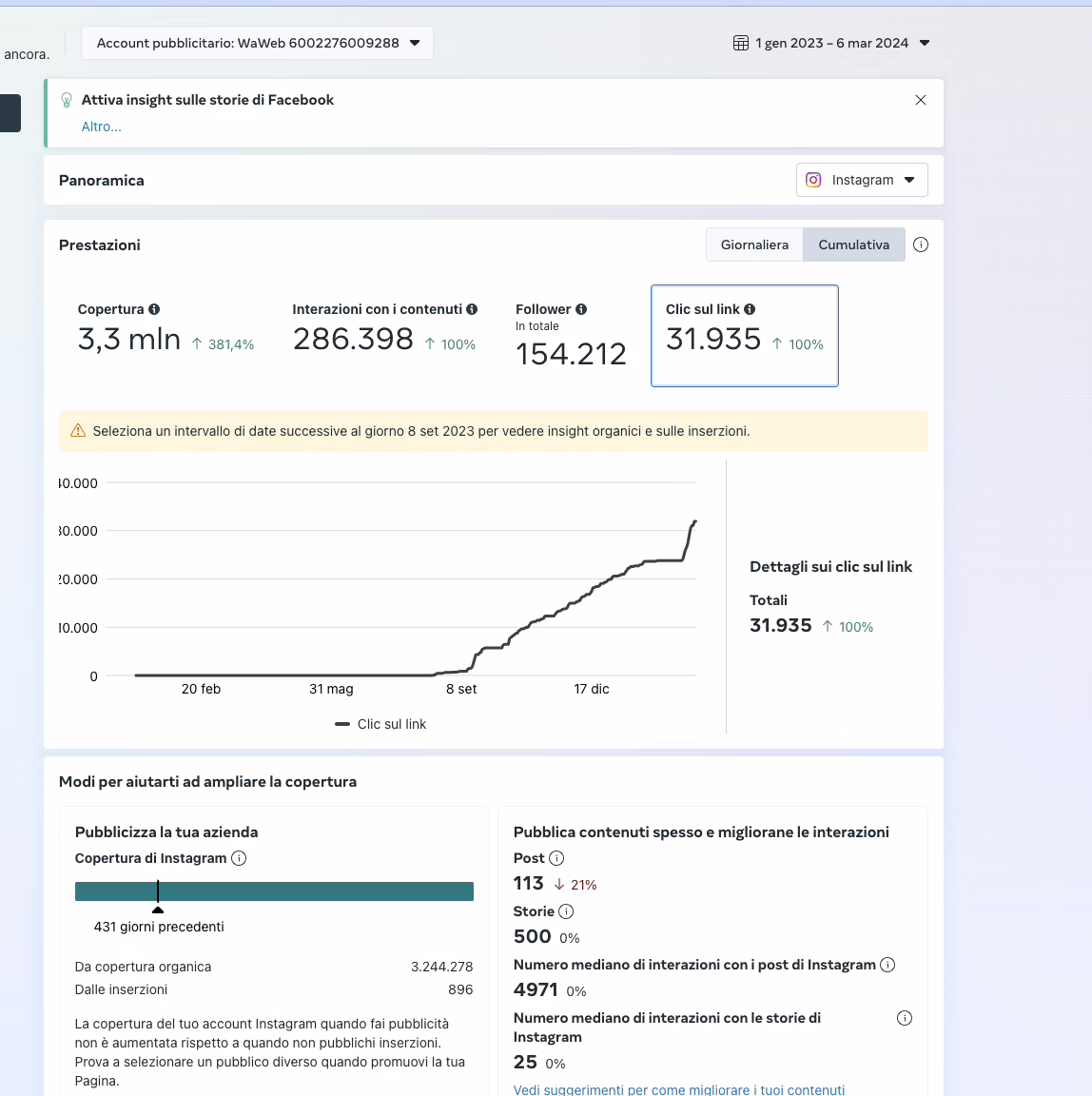Click the warning triangle in the date notice
1092x1096 pixels.
[78, 430]
